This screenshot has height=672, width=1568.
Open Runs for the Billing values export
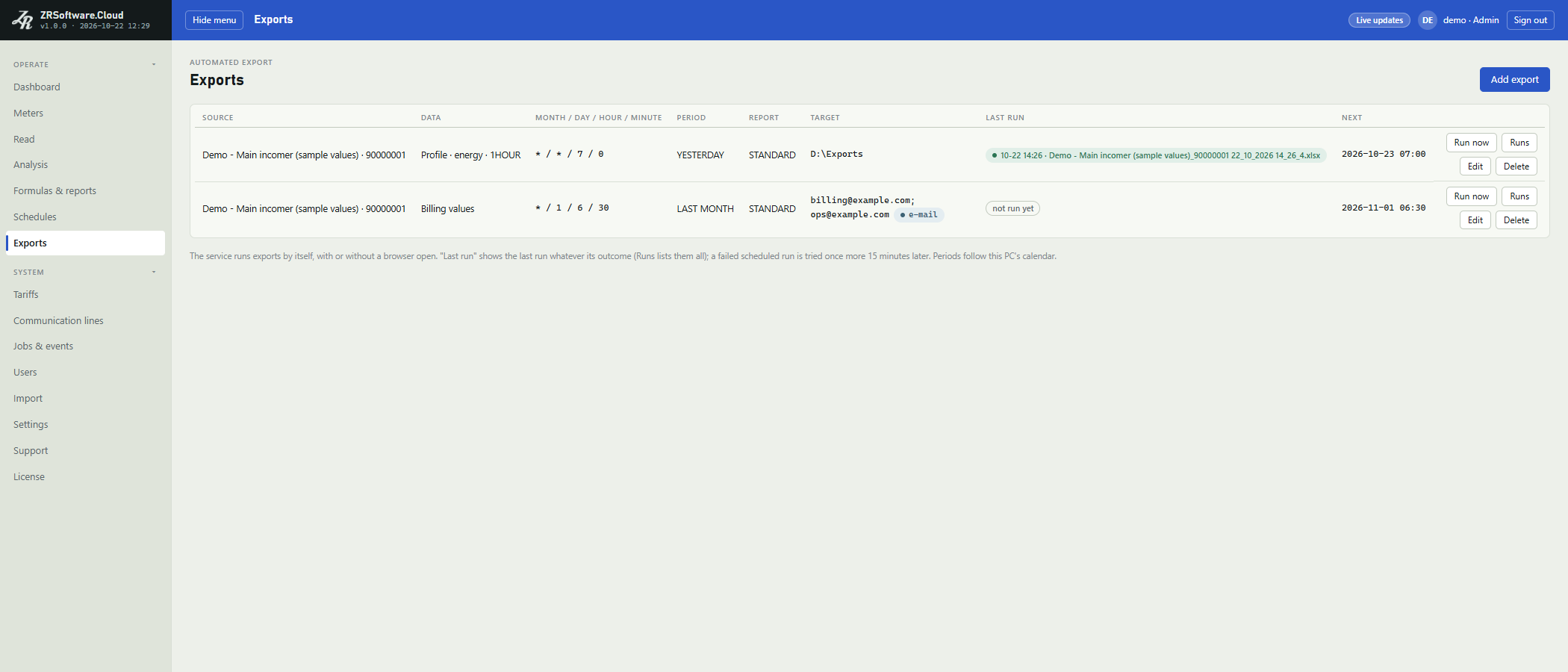click(1519, 196)
